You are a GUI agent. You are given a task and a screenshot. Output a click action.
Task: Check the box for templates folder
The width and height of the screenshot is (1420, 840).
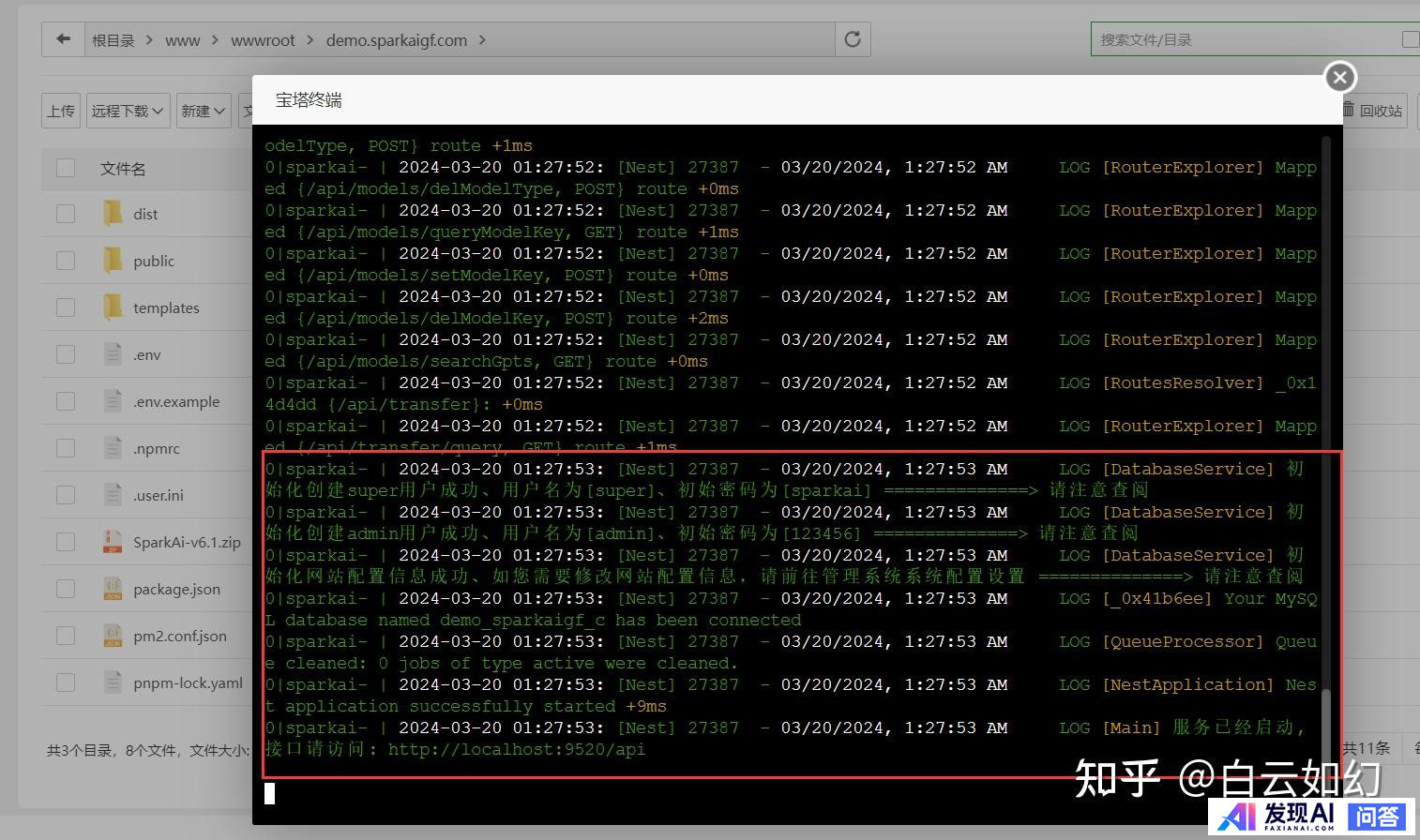[x=66, y=307]
